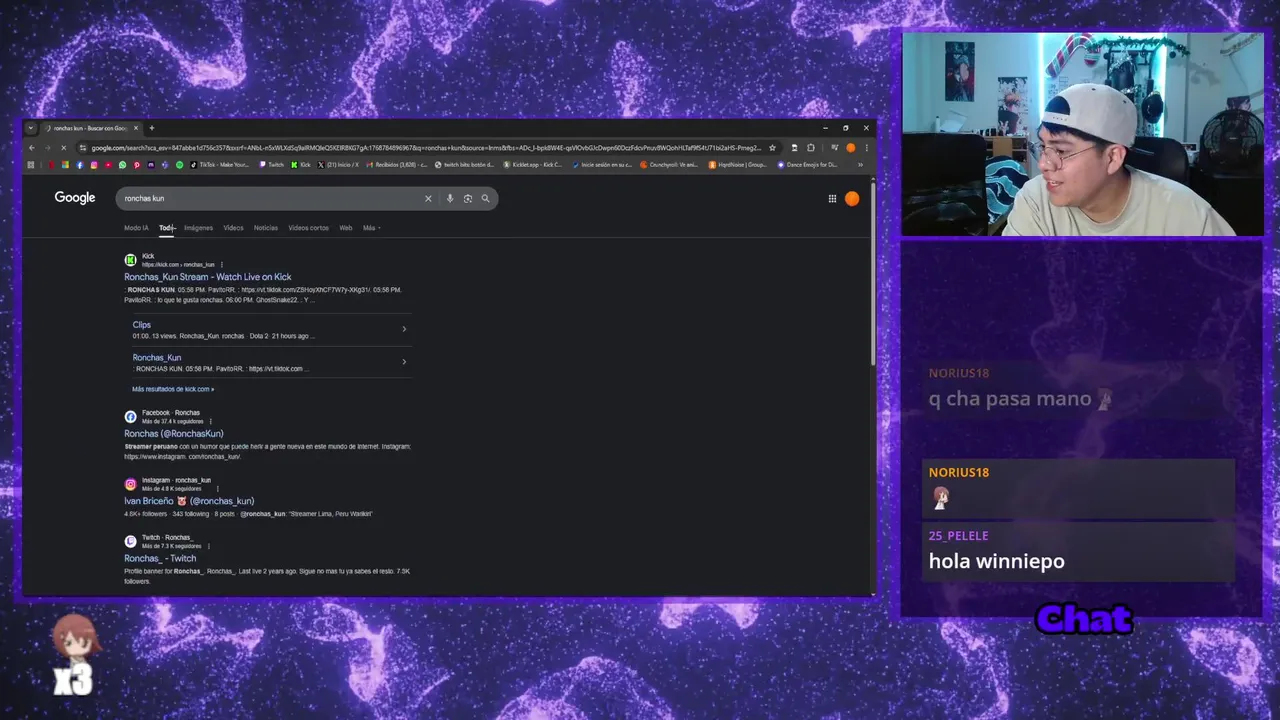Open a new browser tab
This screenshot has width=1280, height=720.
coord(152,128)
